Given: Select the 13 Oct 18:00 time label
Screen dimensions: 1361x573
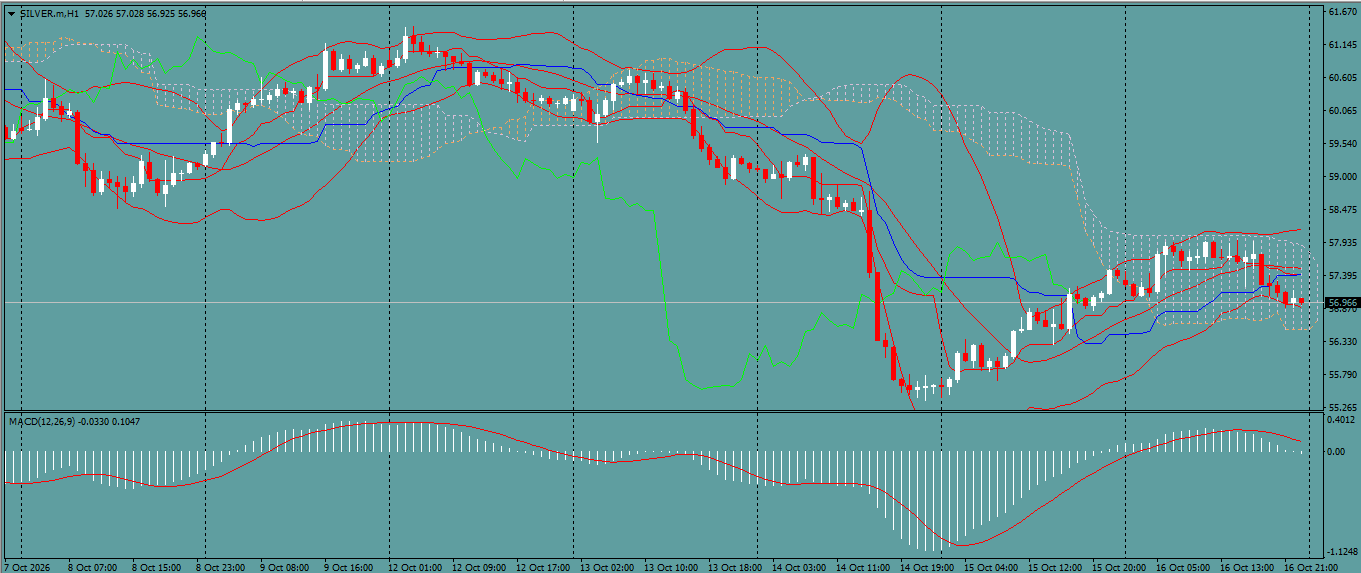Looking at the screenshot, I should click(736, 567).
